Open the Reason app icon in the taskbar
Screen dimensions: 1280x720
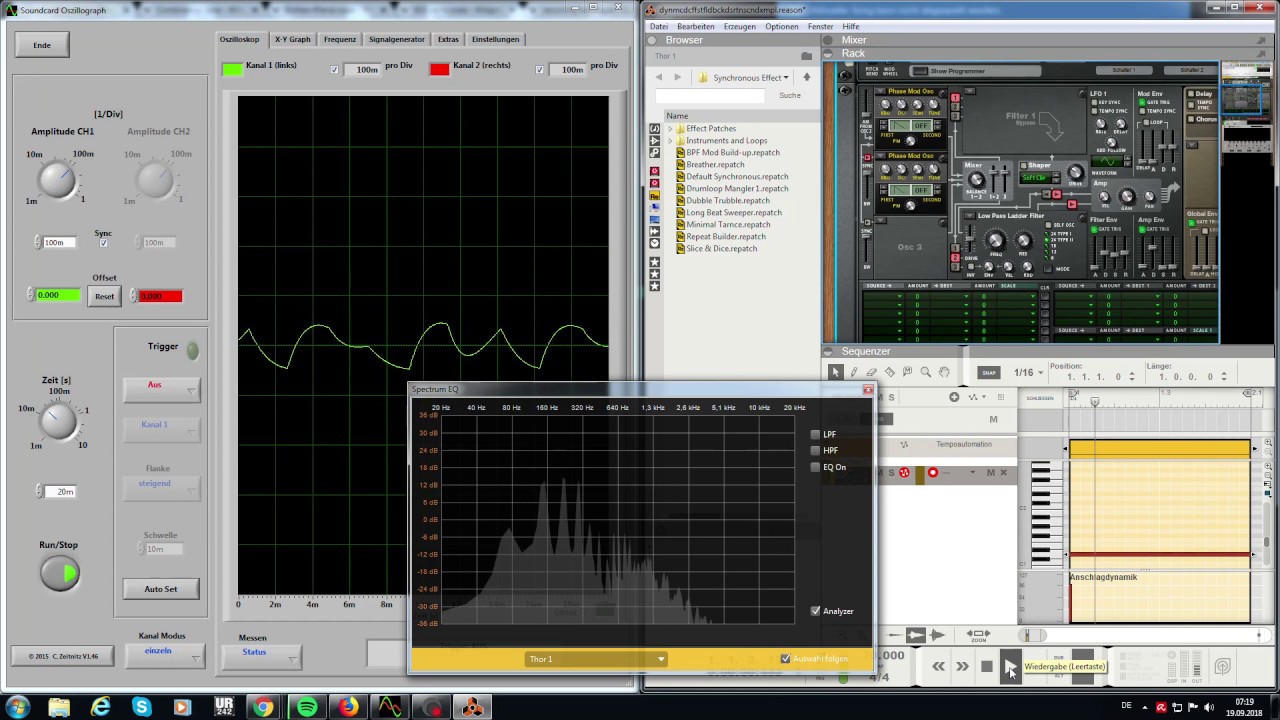tap(472, 707)
